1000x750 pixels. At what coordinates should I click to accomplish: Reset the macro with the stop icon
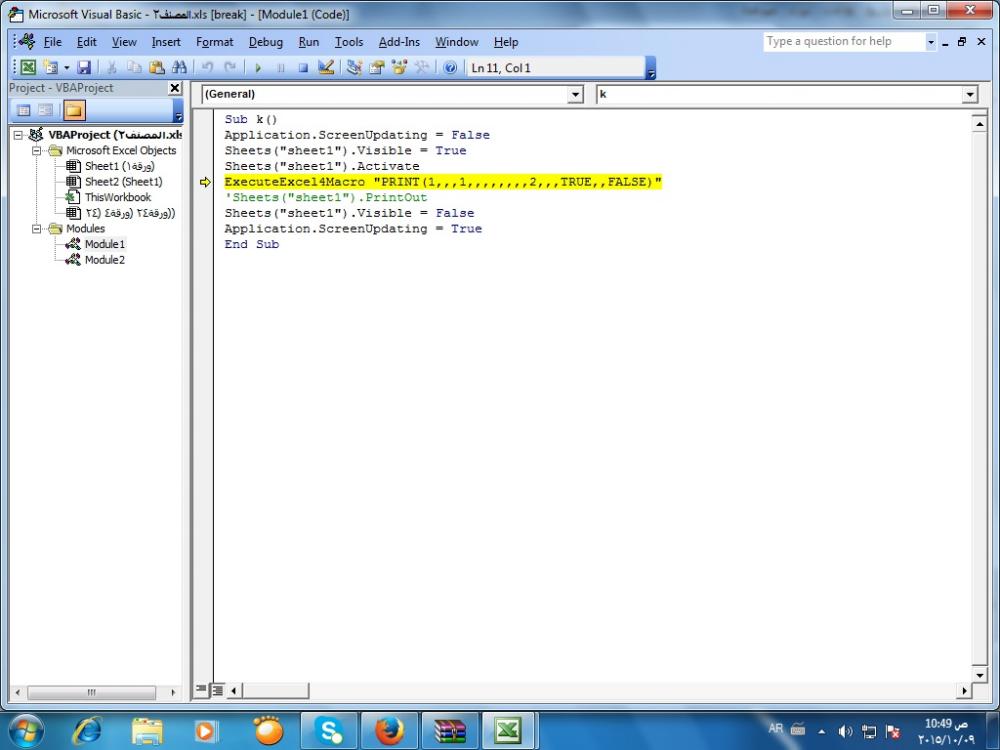tap(303, 67)
